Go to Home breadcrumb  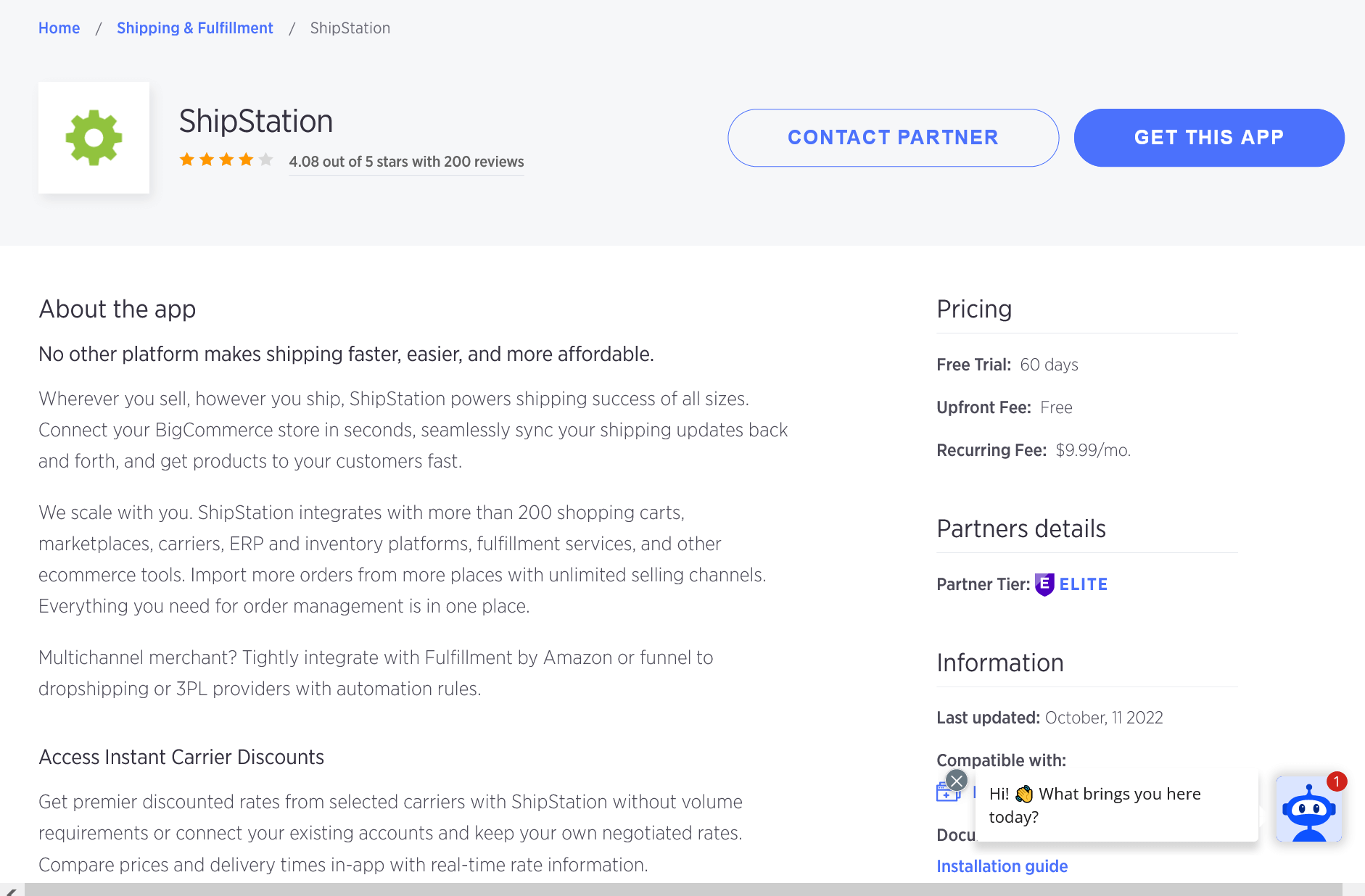[59, 28]
